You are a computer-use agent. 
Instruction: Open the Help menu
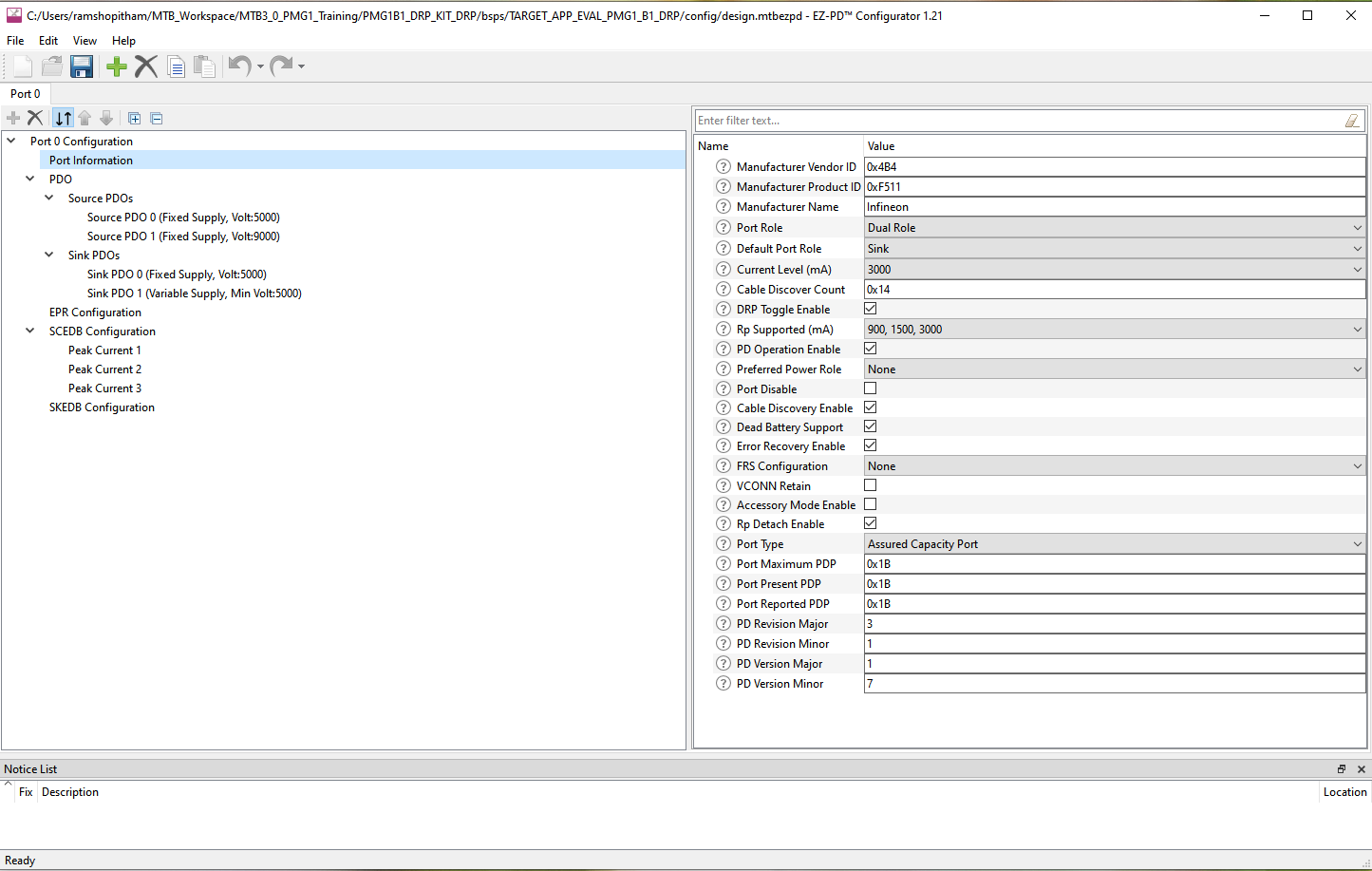pos(123,41)
